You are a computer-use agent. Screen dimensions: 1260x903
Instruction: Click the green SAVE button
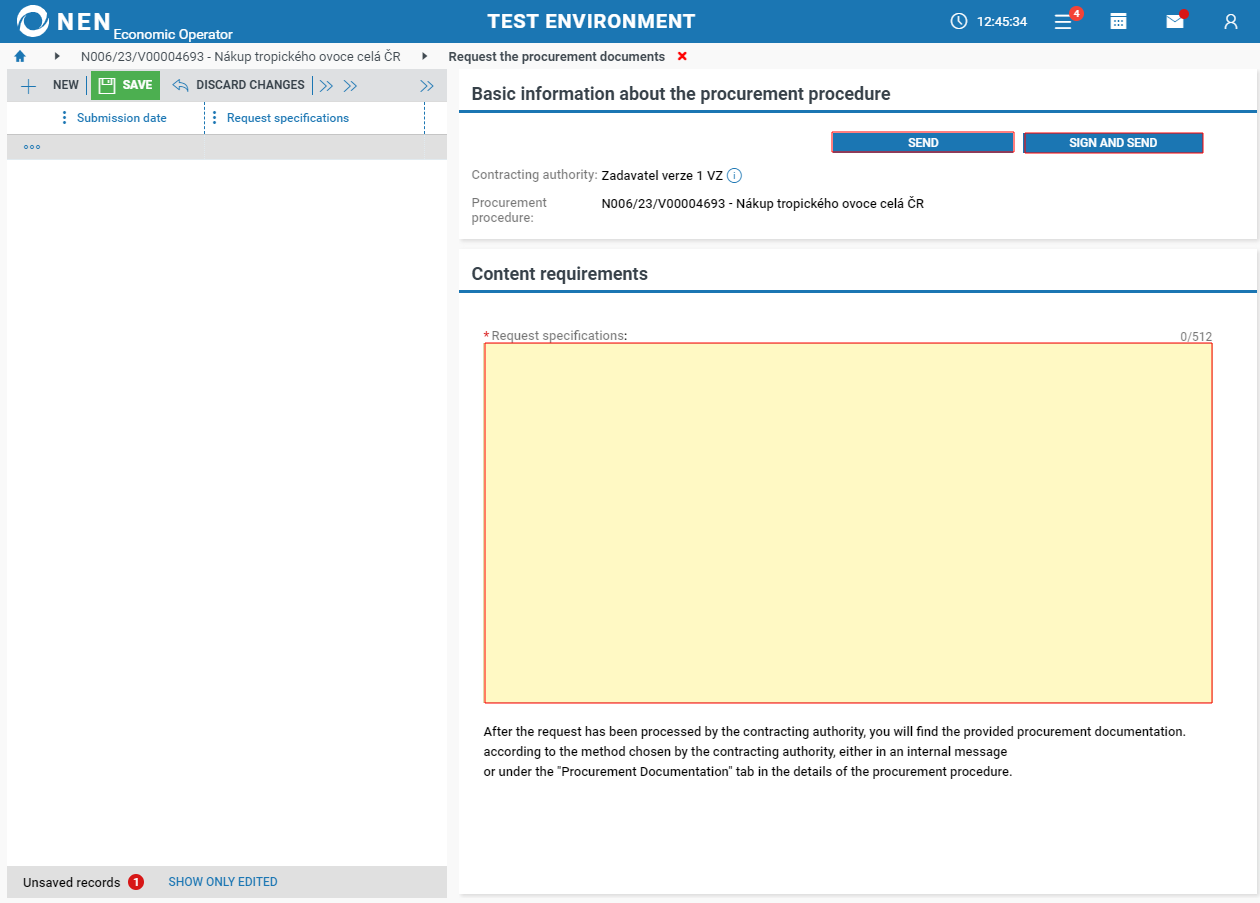(x=125, y=85)
